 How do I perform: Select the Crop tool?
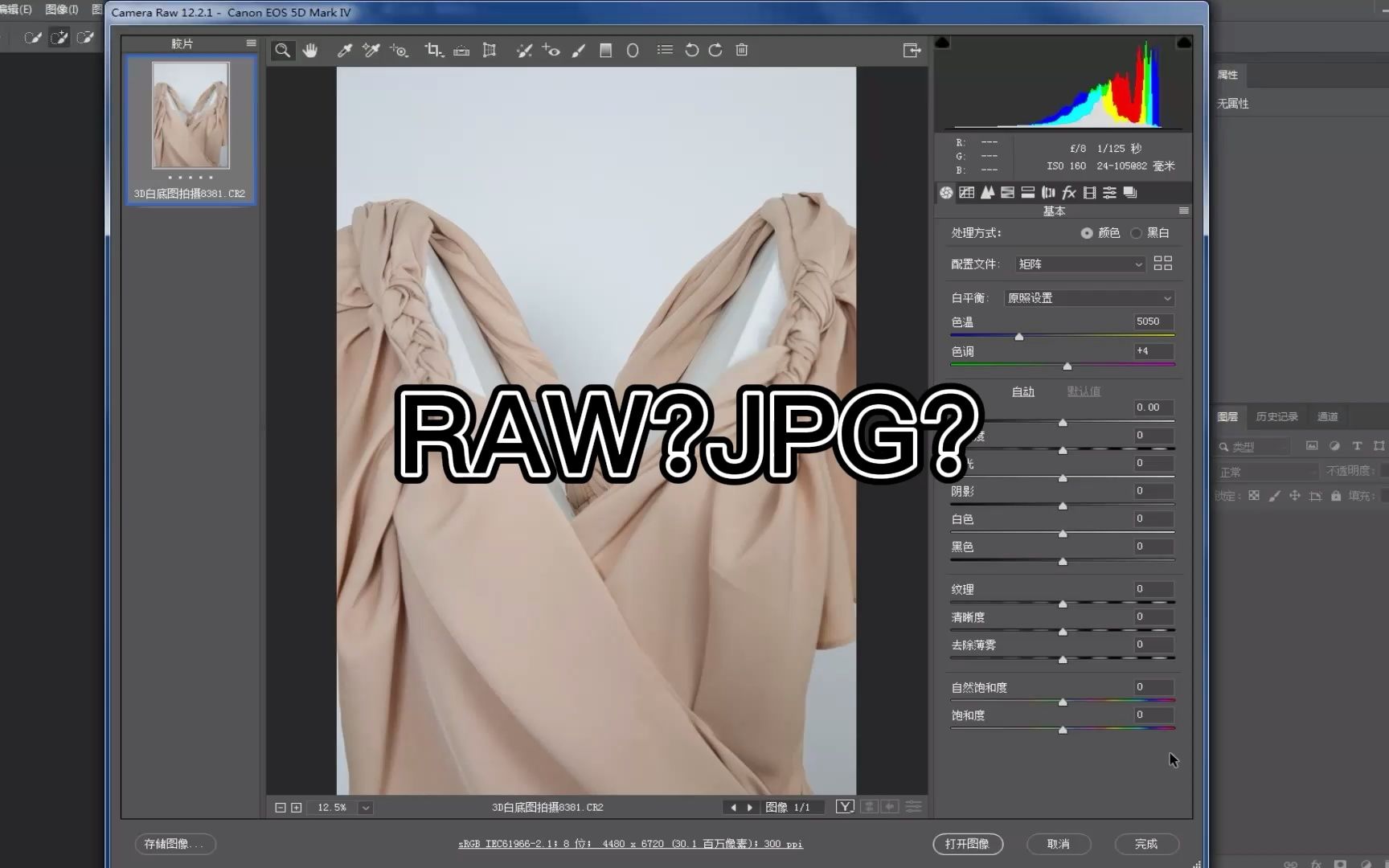click(x=434, y=50)
